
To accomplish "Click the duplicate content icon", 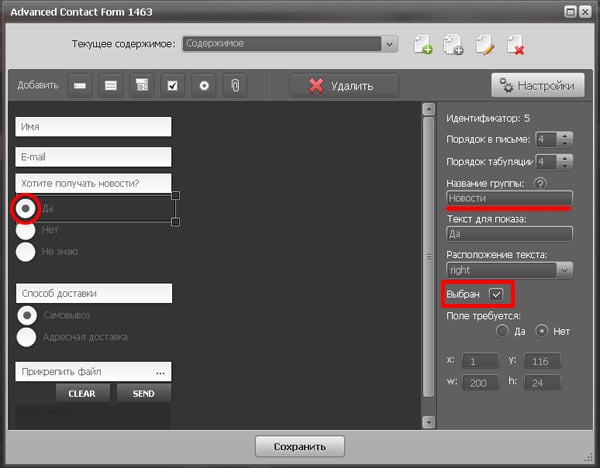I will click(453, 44).
